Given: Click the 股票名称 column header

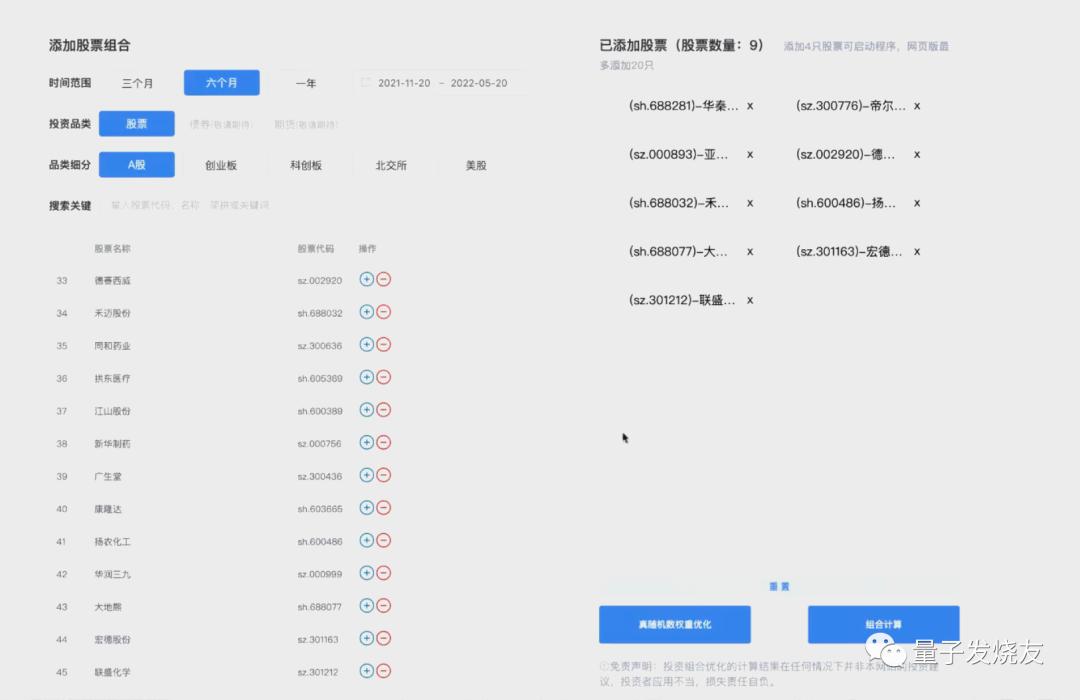Looking at the screenshot, I should 112,249.
